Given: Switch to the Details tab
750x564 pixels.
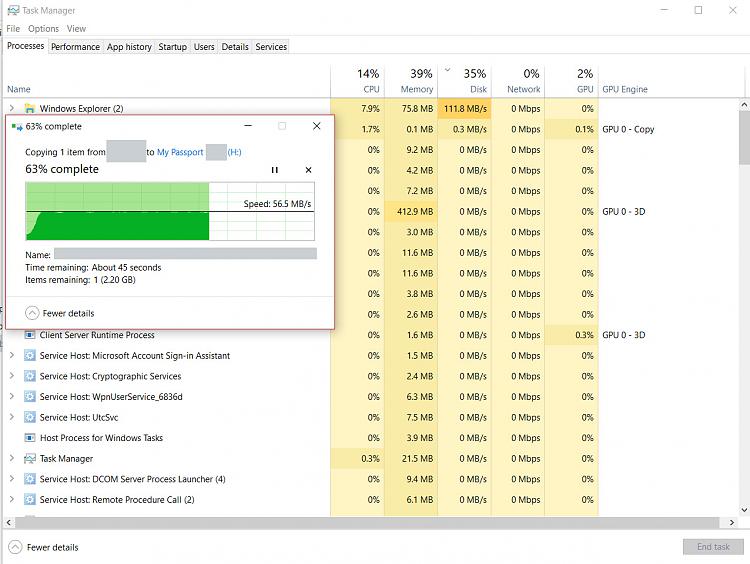Looking at the screenshot, I should (x=235, y=47).
